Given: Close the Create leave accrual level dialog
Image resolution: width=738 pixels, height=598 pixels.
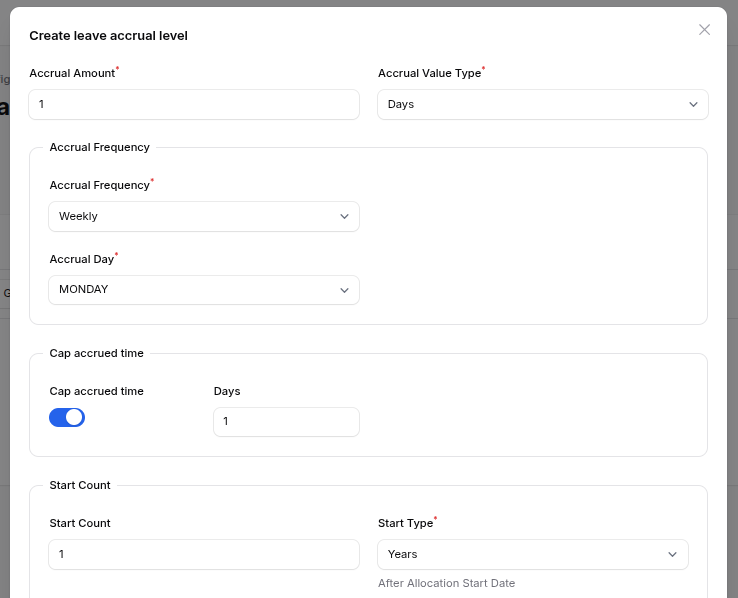Looking at the screenshot, I should tap(704, 30).
